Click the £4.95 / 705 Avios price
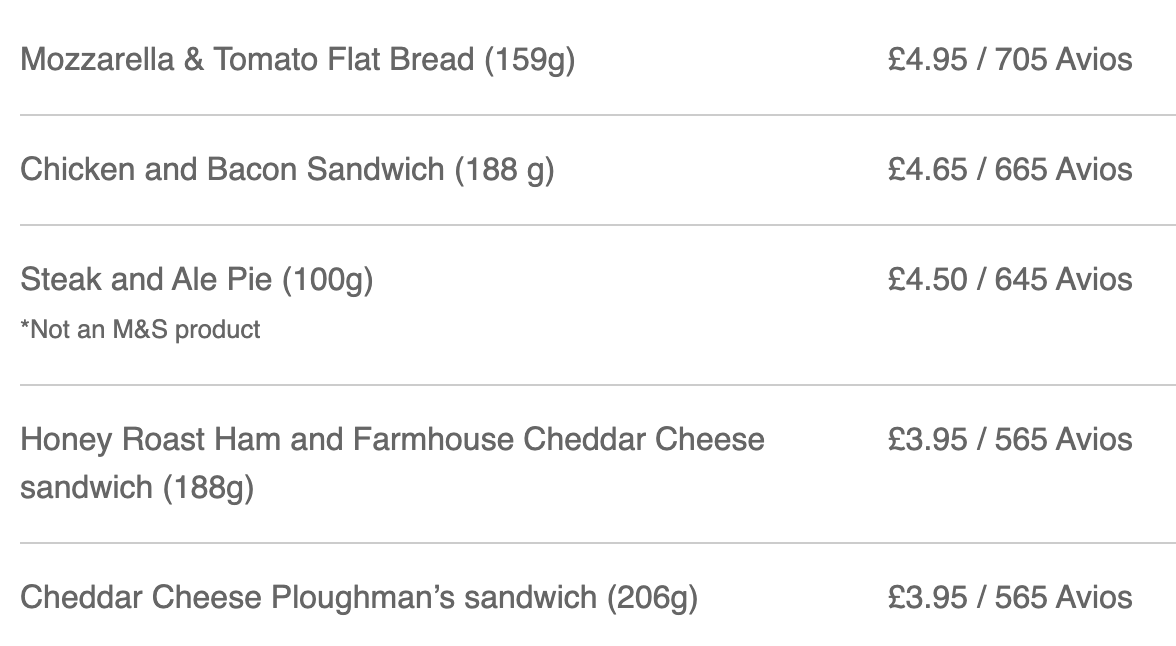 1010,60
